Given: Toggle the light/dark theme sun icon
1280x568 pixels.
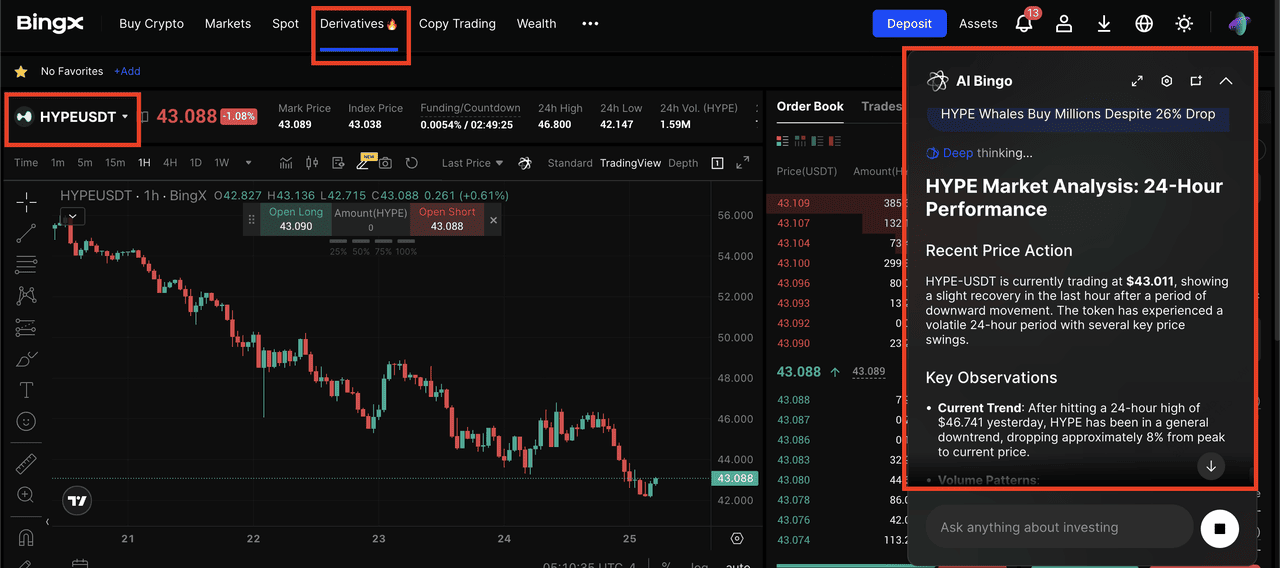Looking at the screenshot, I should click(1184, 23).
